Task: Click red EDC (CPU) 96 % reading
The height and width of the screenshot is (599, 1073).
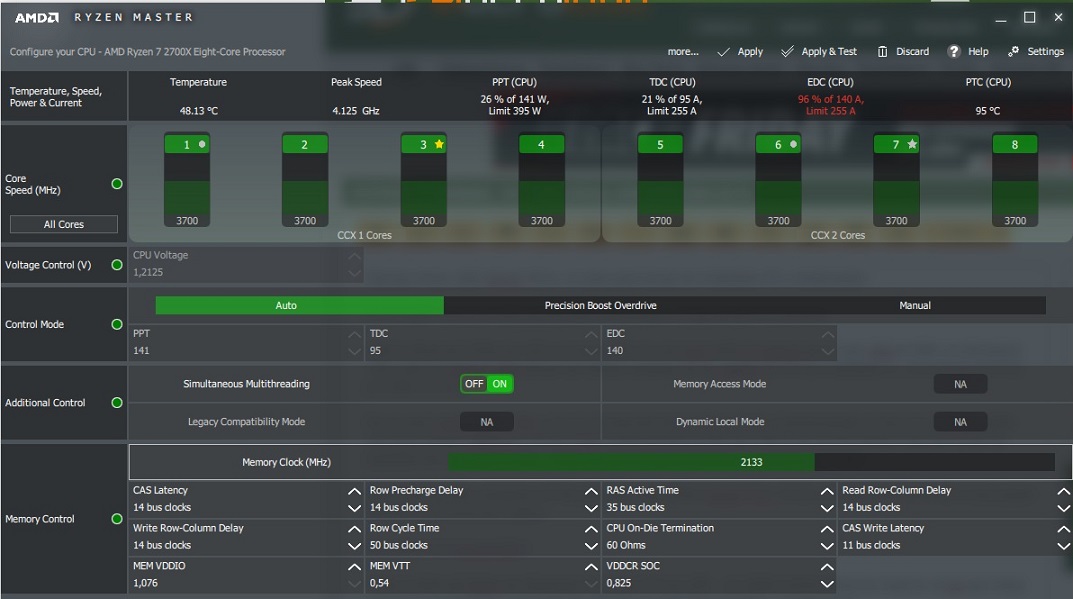Action: 830,105
